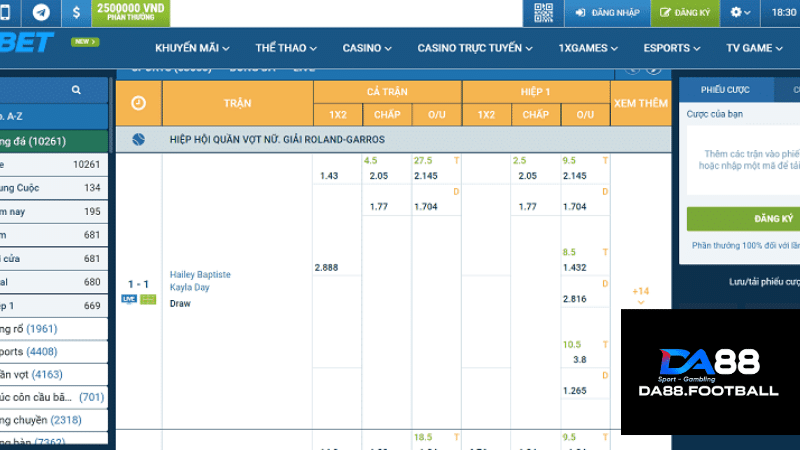Image resolution: width=800 pixels, height=450 pixels.
Task: Select the 1.43 odds in 1X2 column
Action: pos(329,176)
